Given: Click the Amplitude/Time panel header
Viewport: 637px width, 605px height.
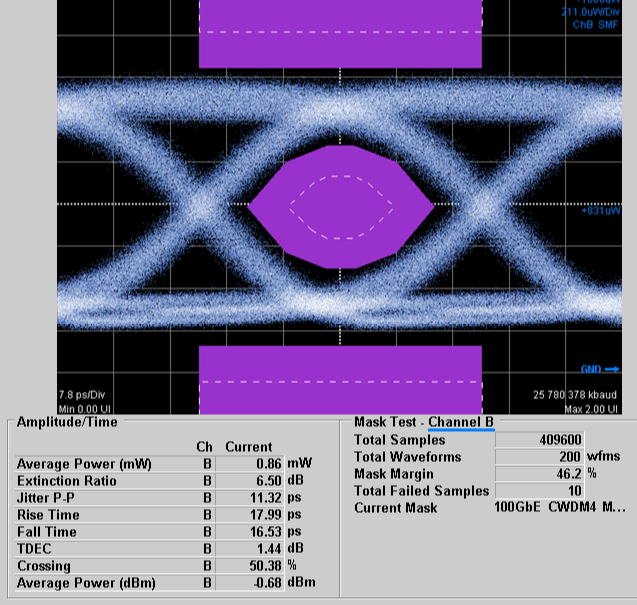Looking at the screenshot, I should pyautogui.click(x=67, y=422).
